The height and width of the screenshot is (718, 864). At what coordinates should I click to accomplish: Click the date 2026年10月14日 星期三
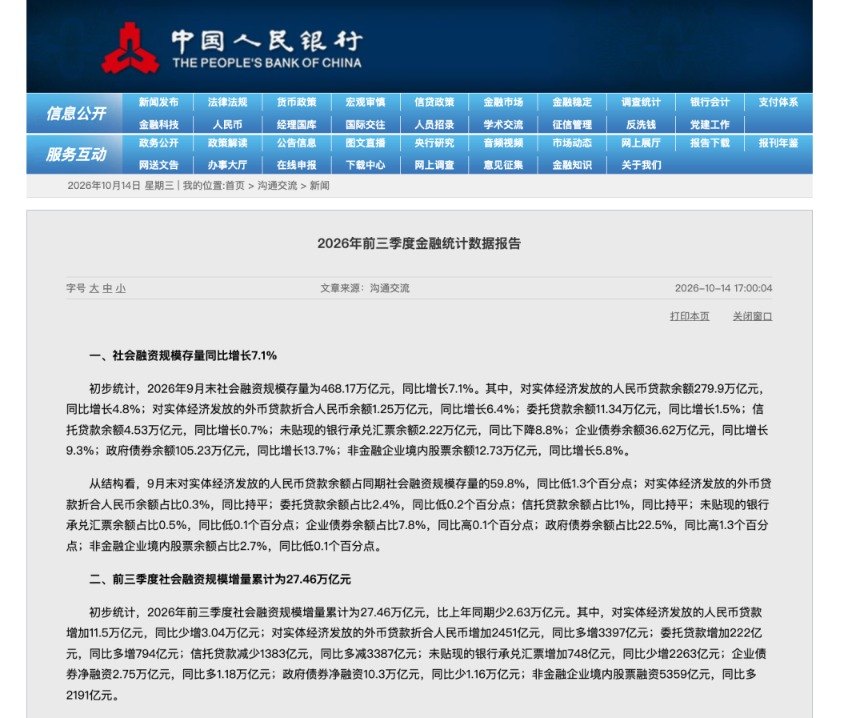click(121, 186)
